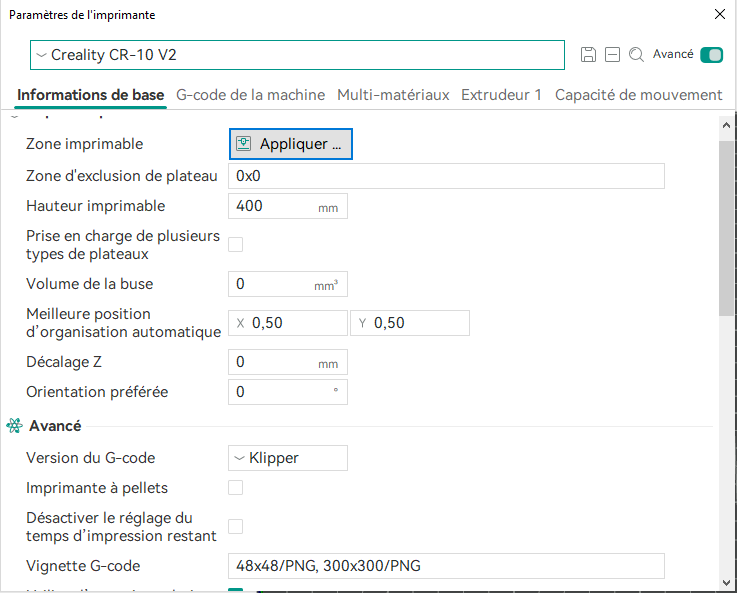The image size is (737, 593).
Task: Click the Avancé section heading
Action: (x=55, y=426)
